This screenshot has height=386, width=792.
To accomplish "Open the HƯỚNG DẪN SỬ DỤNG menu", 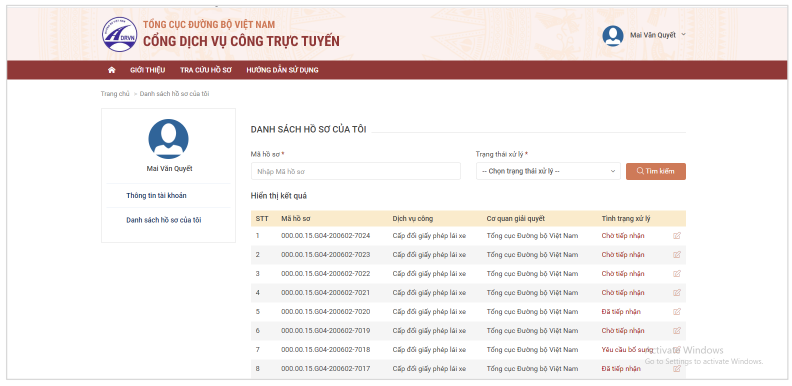I will point(282,70).
